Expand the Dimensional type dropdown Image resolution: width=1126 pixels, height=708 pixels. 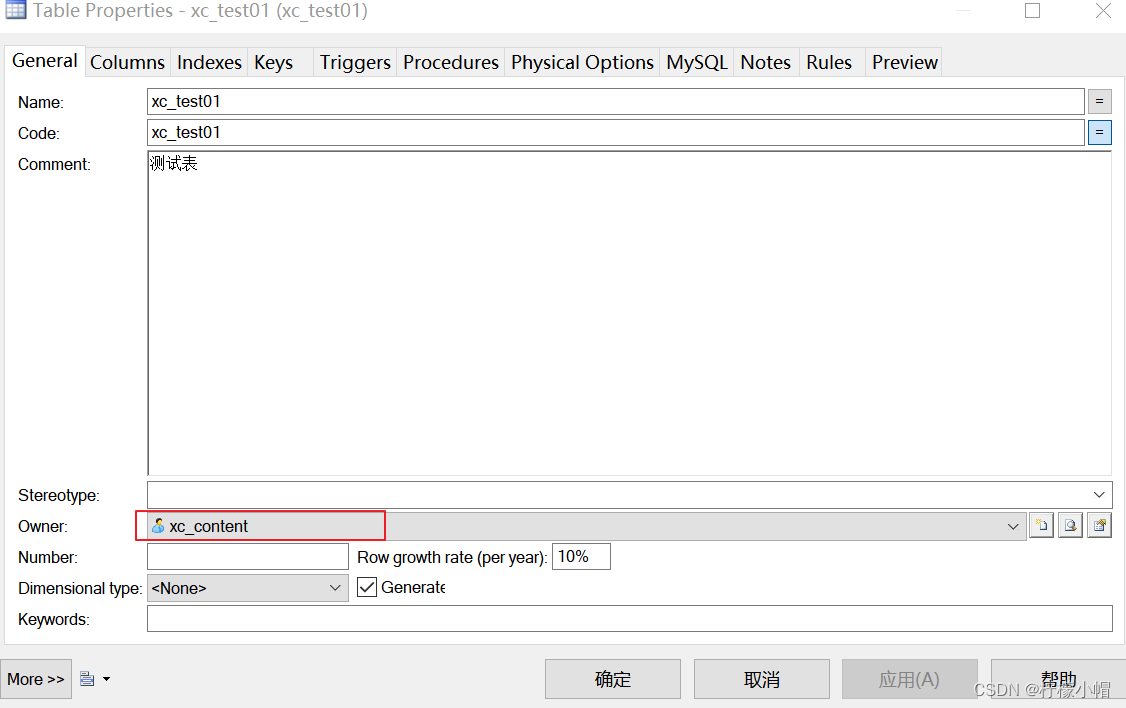click(336, 588)
